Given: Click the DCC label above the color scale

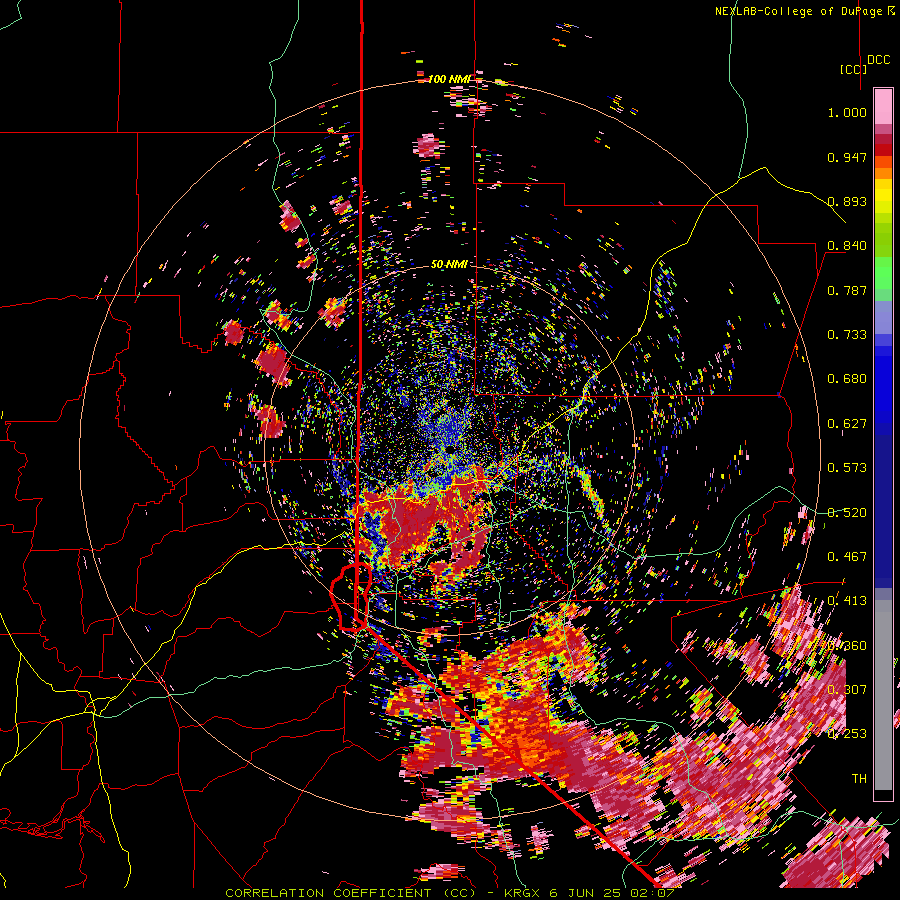Looking at the screenshot, I should pyautogui.click(x=878, y=60).
